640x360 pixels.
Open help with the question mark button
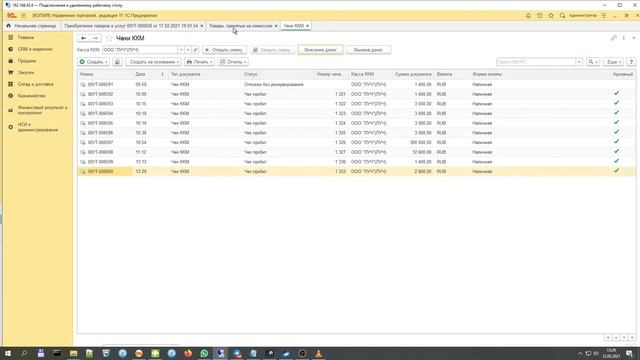631,62
